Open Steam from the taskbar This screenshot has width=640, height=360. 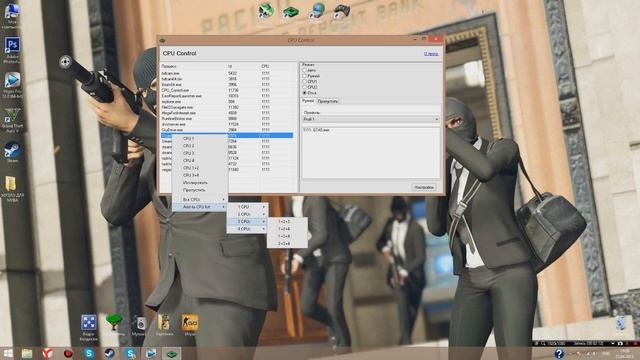pyautogui.click(x=109, y=353)
